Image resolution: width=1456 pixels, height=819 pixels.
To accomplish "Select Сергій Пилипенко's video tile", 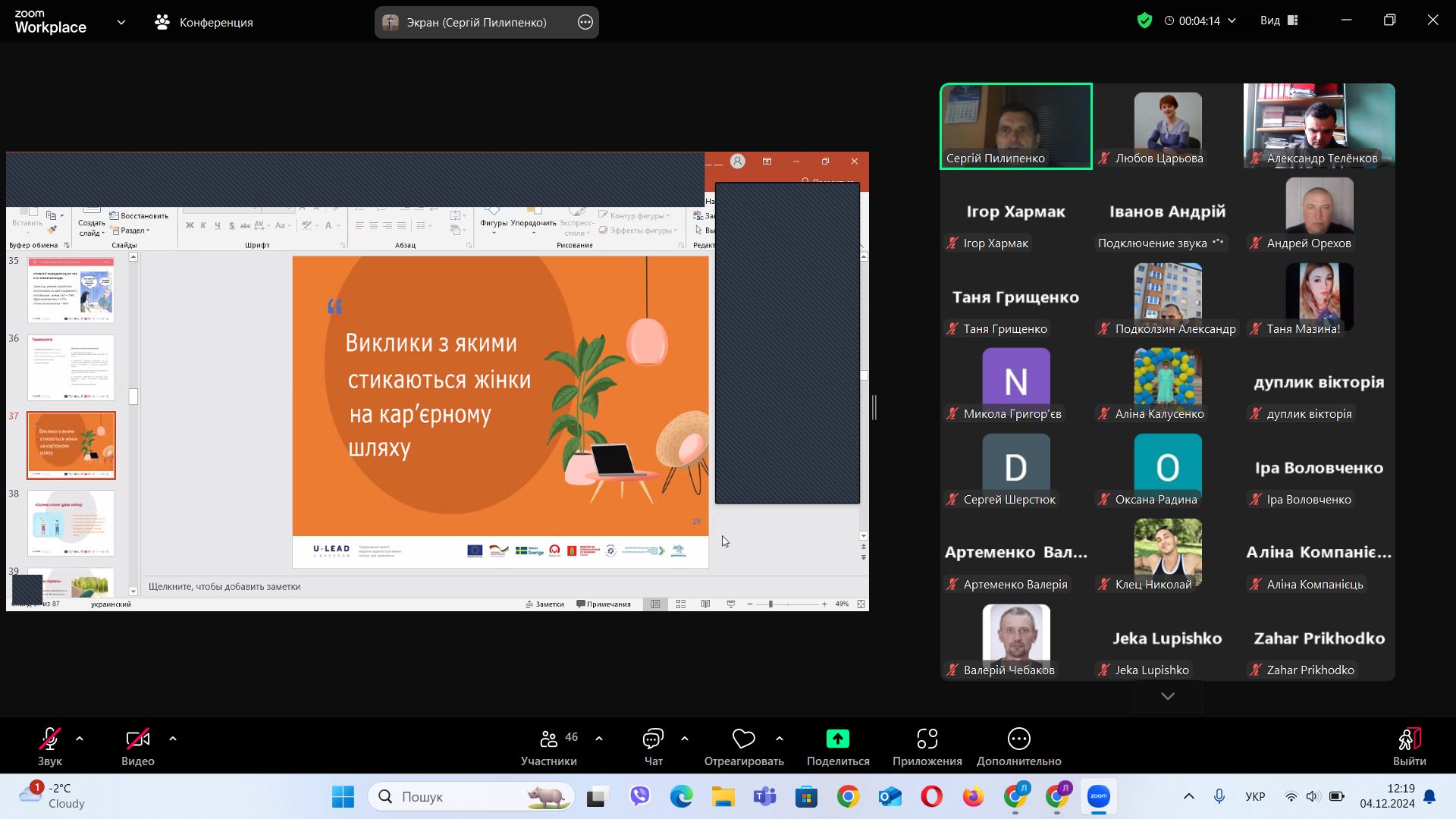I will (x=1015, y=125).
